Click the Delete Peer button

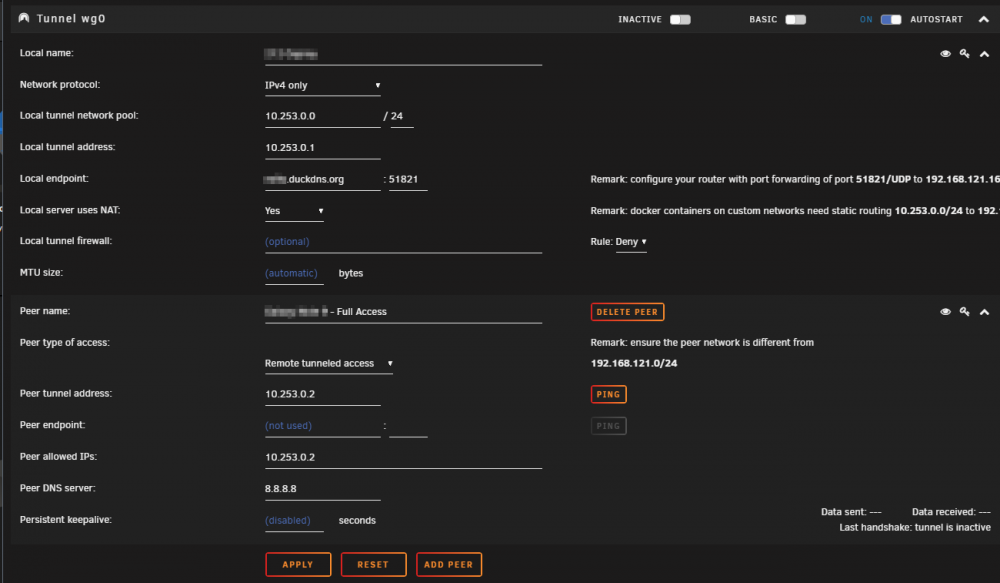628,312
